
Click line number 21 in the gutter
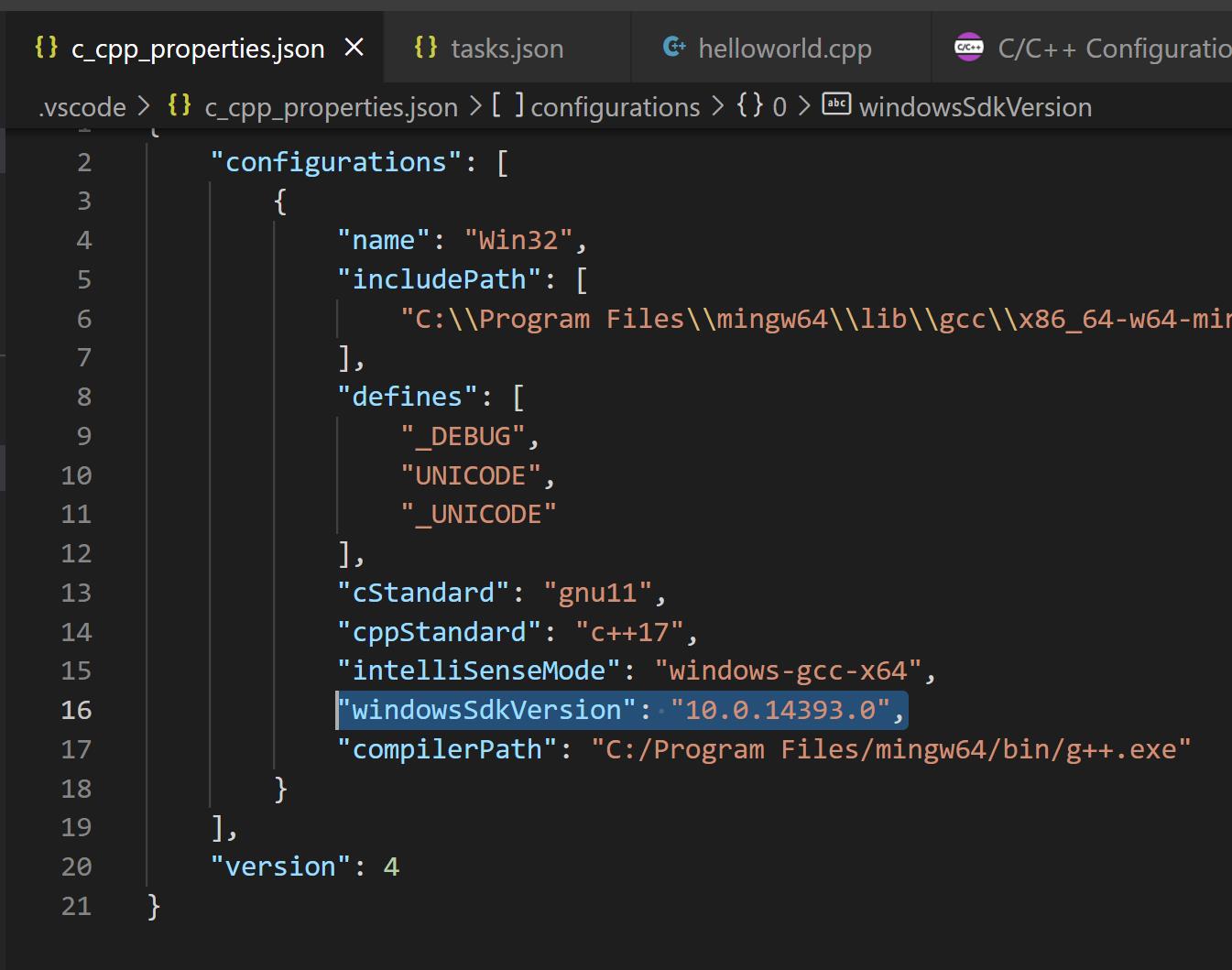pyautogui.click(x=77, y=906)
